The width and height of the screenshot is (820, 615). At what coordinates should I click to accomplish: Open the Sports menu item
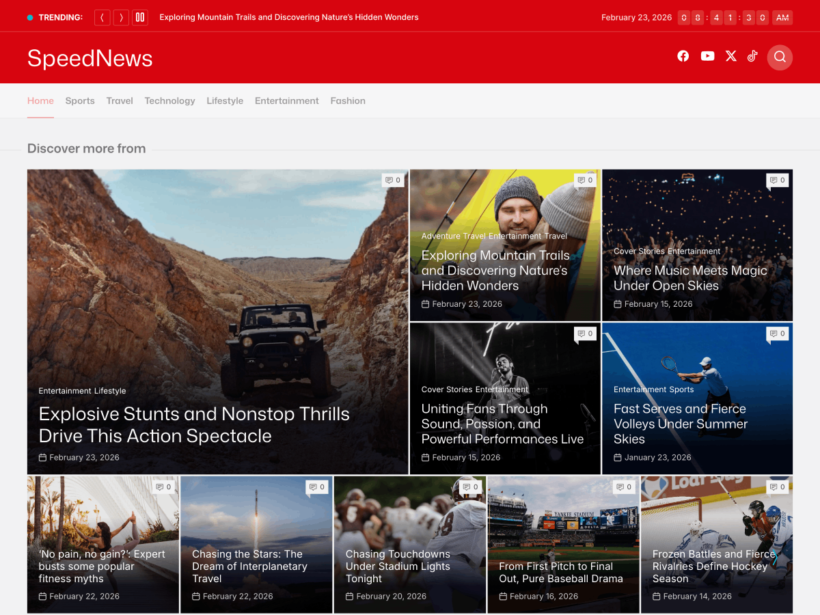[80, 101]
